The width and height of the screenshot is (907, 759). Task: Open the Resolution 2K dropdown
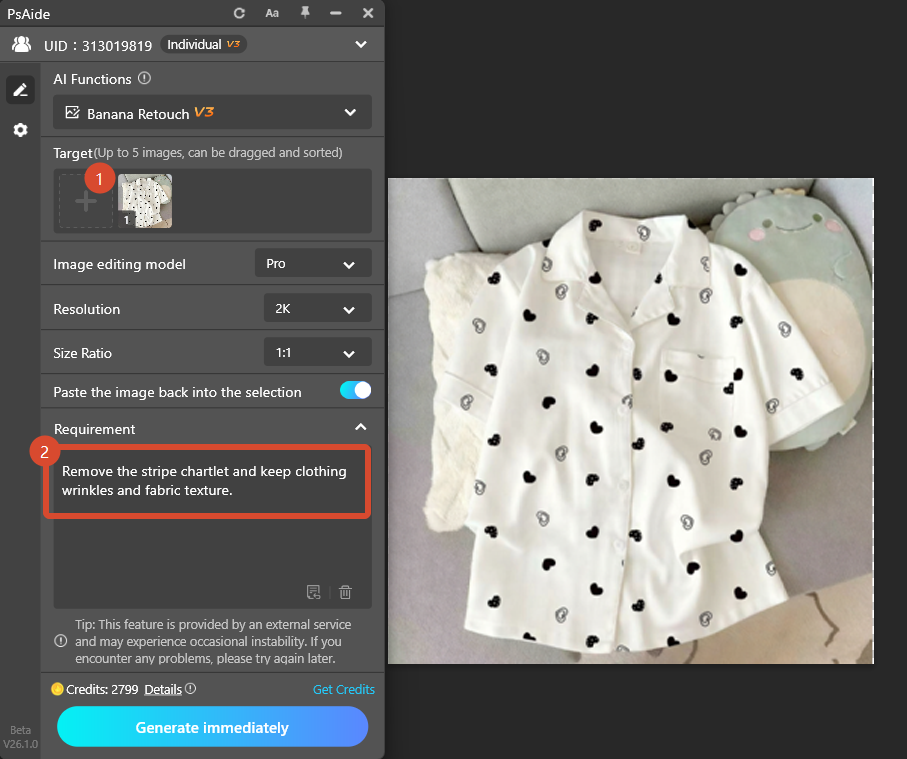[317, 308]
